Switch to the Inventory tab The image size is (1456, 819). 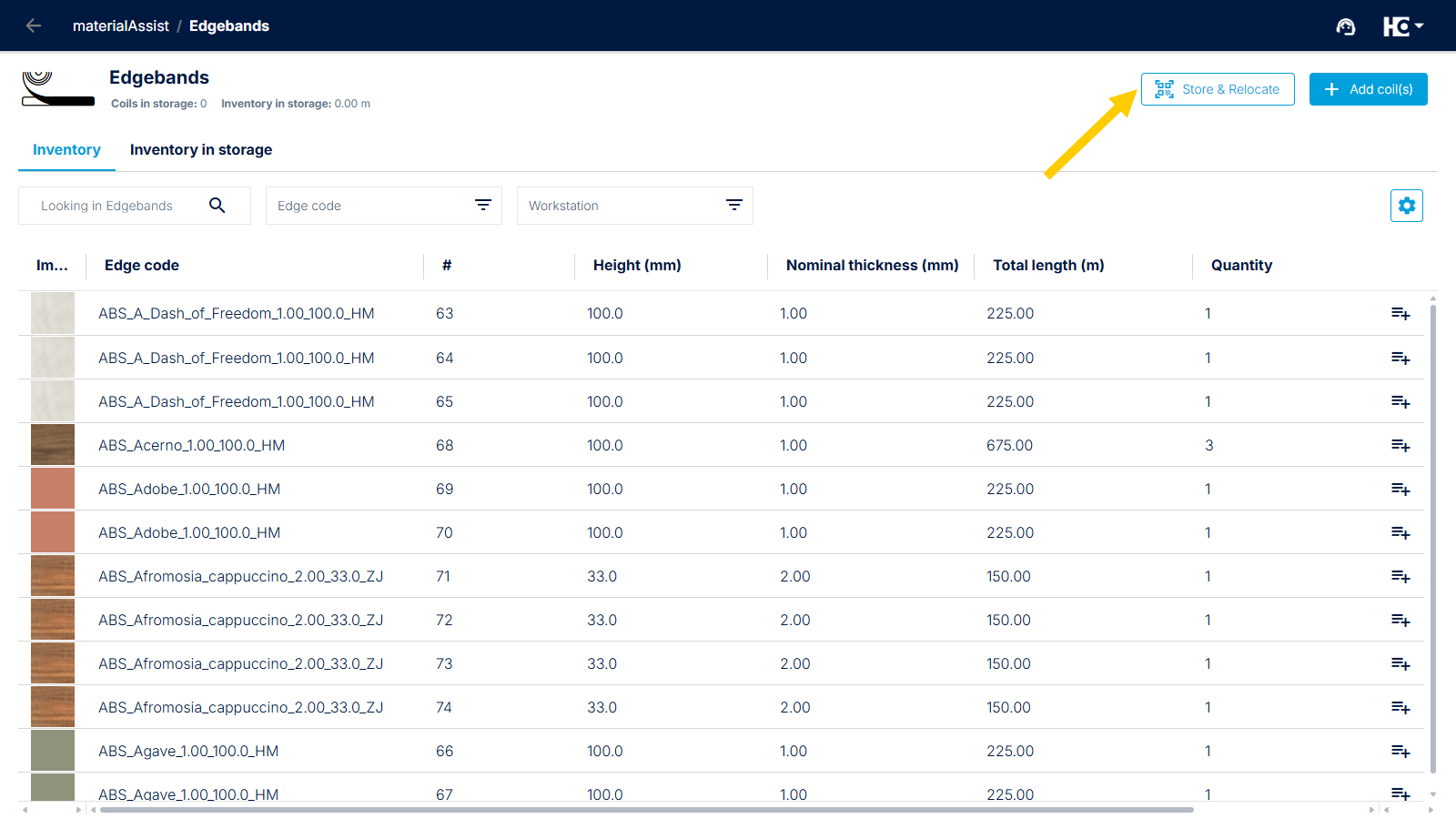[x=66, y=150]
